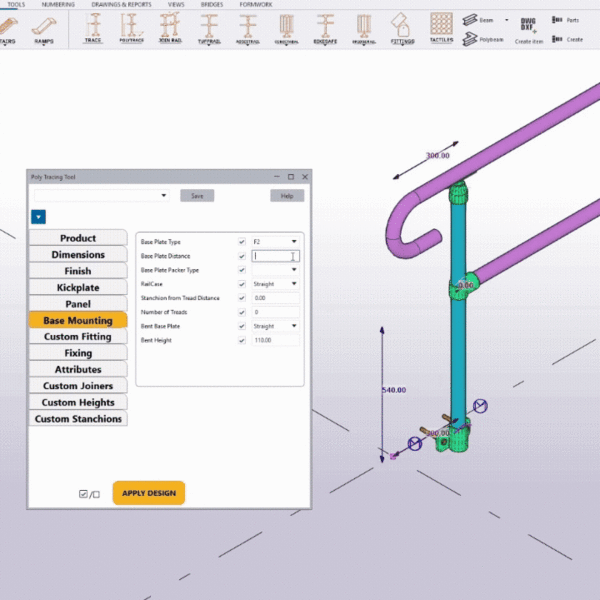600x600 pixels.
Task: Select the Ramps tool in the ribbon
Action: tap(44, 30)
